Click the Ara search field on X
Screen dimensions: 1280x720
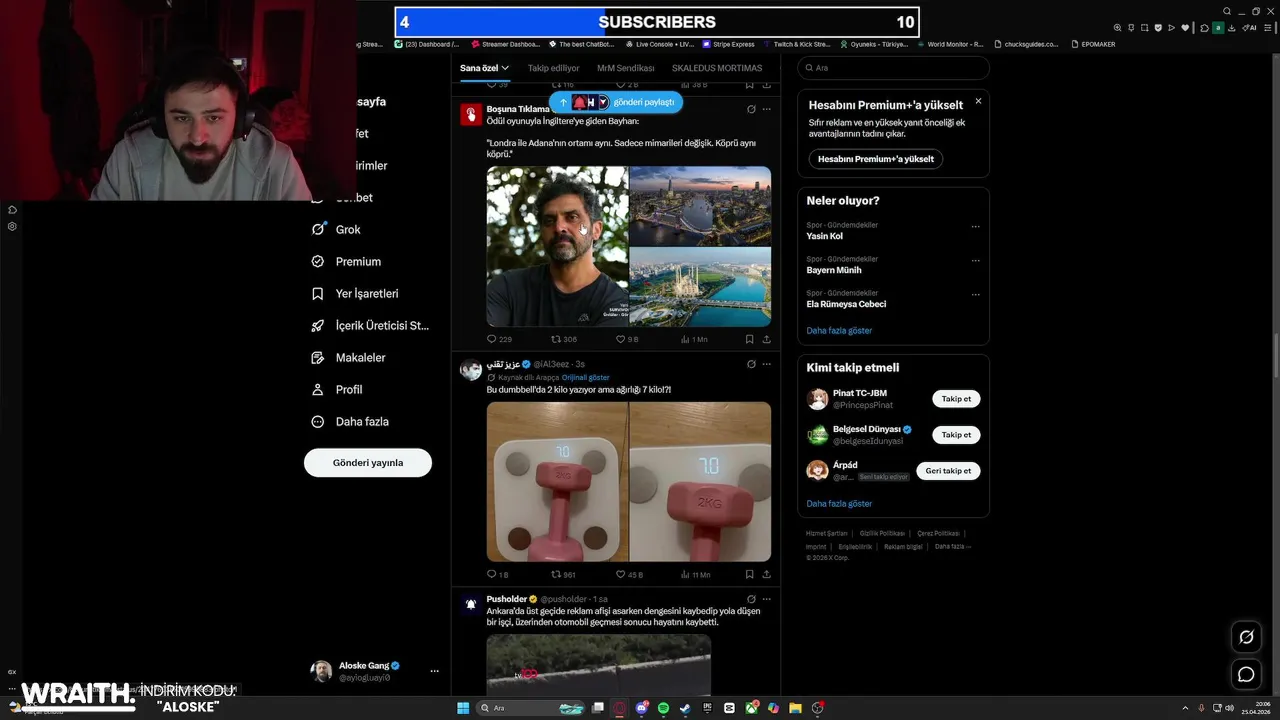[893, 68]
